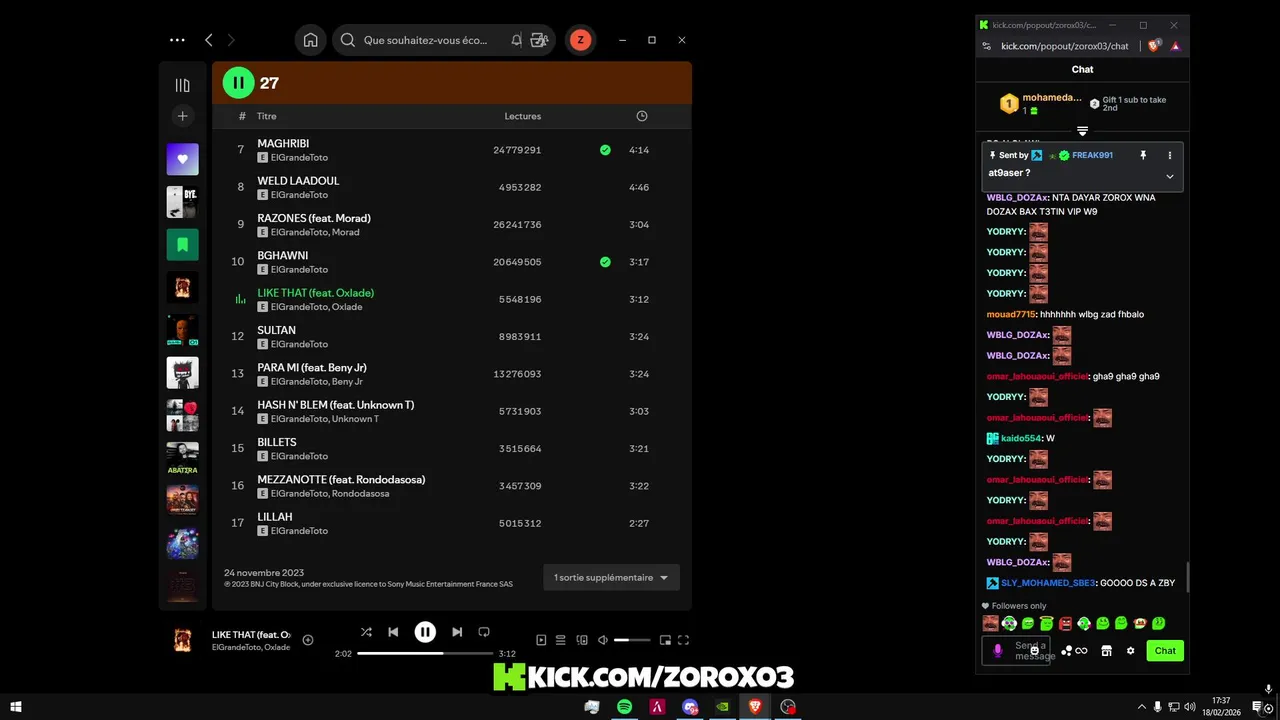Image resolution: width=1280 pixels, height=720 pixels.
Task: Open Liked Songs in sidebar
Action: coord(182,159)
